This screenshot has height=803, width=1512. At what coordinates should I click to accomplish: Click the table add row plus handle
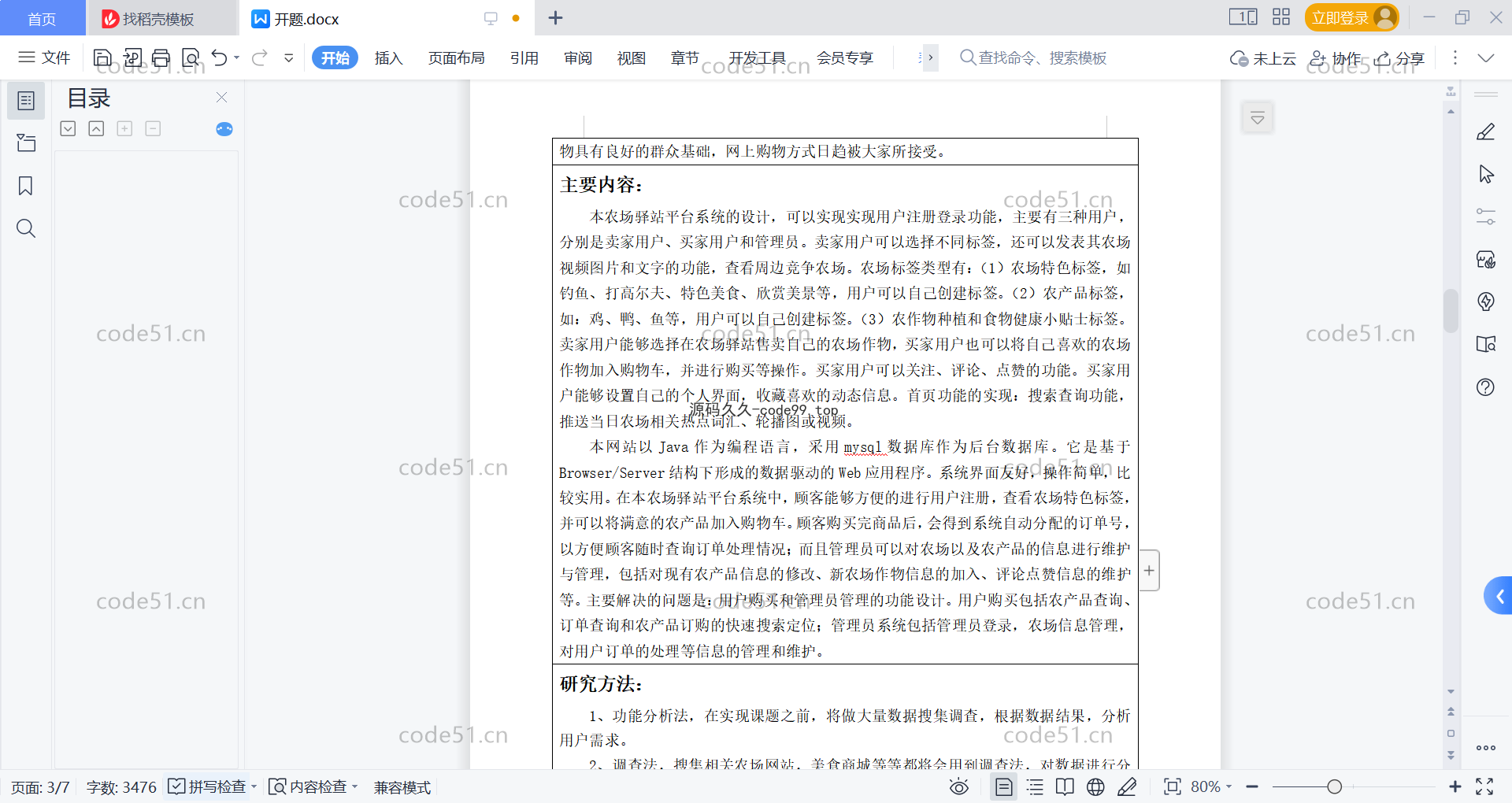(x=1149, y=571)
